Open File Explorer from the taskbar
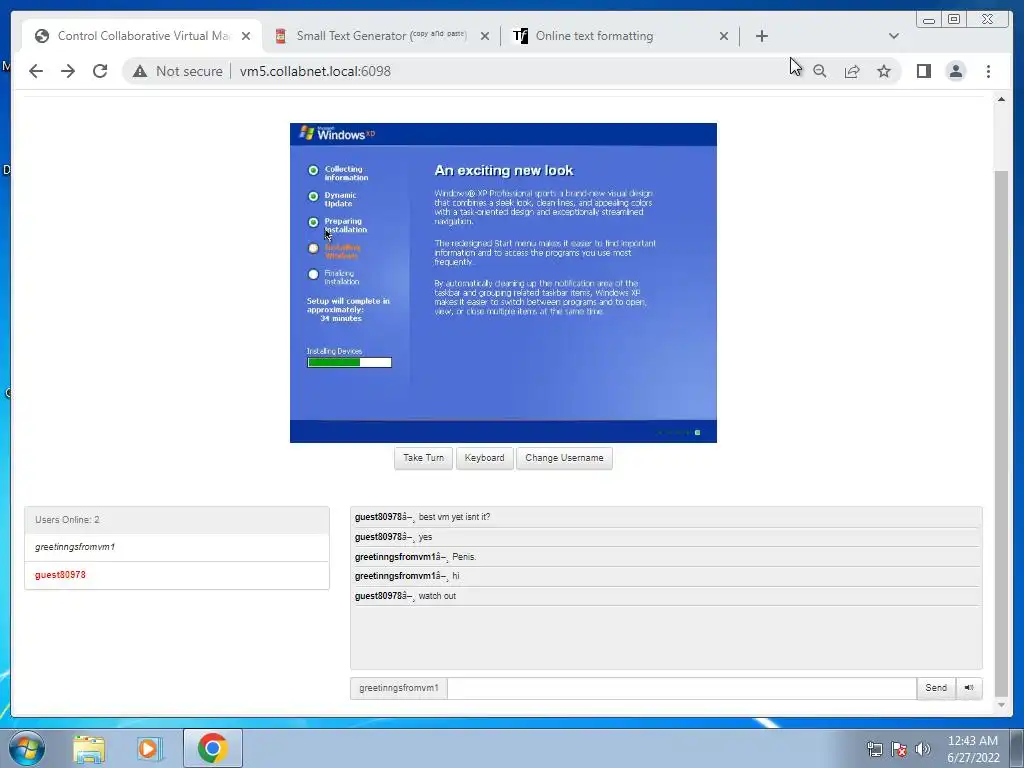Screen dimensions: 1024x768 pyautogui.click(x=89, y=748)
